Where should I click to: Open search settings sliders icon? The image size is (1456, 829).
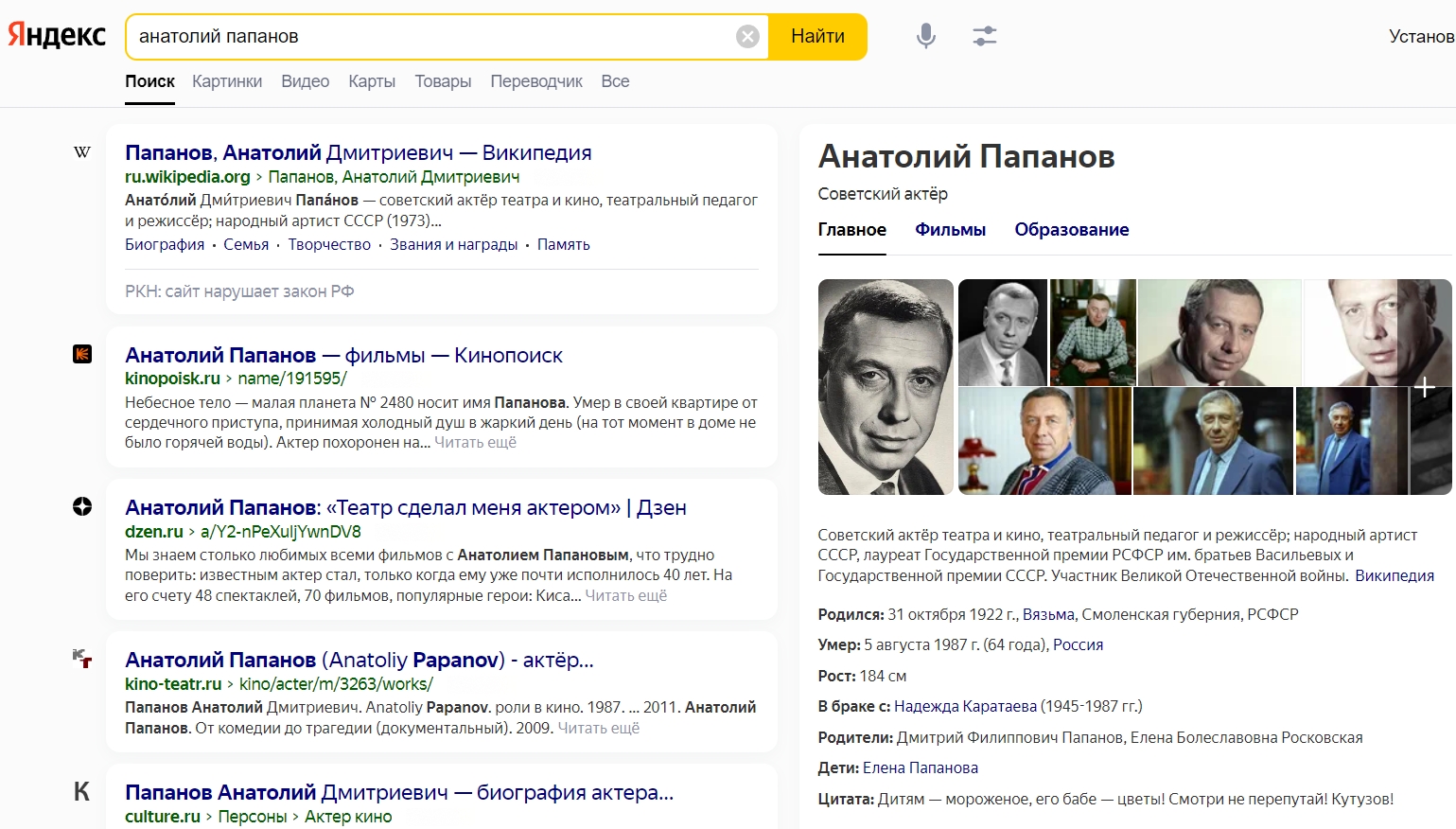(x=985, y=36)
